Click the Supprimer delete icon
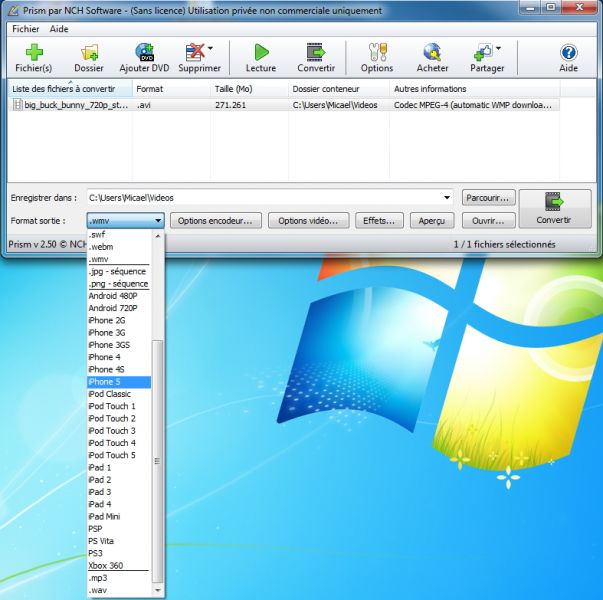 click(195, 52)
